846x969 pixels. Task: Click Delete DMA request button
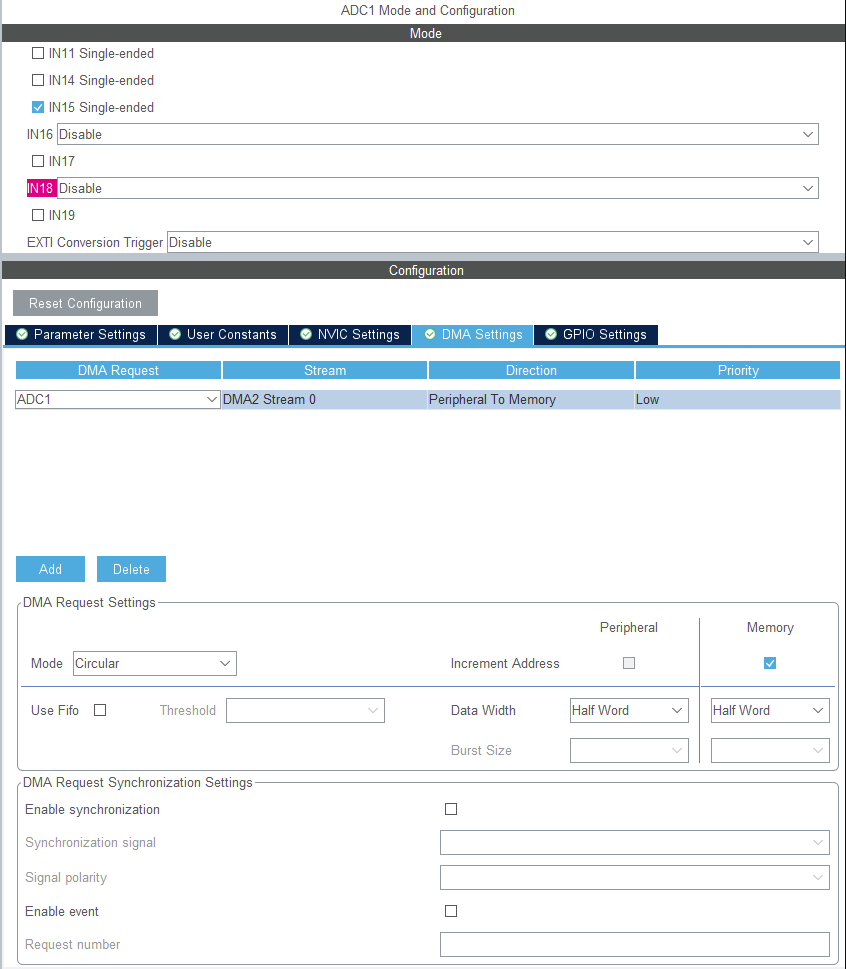pos(131,569)
